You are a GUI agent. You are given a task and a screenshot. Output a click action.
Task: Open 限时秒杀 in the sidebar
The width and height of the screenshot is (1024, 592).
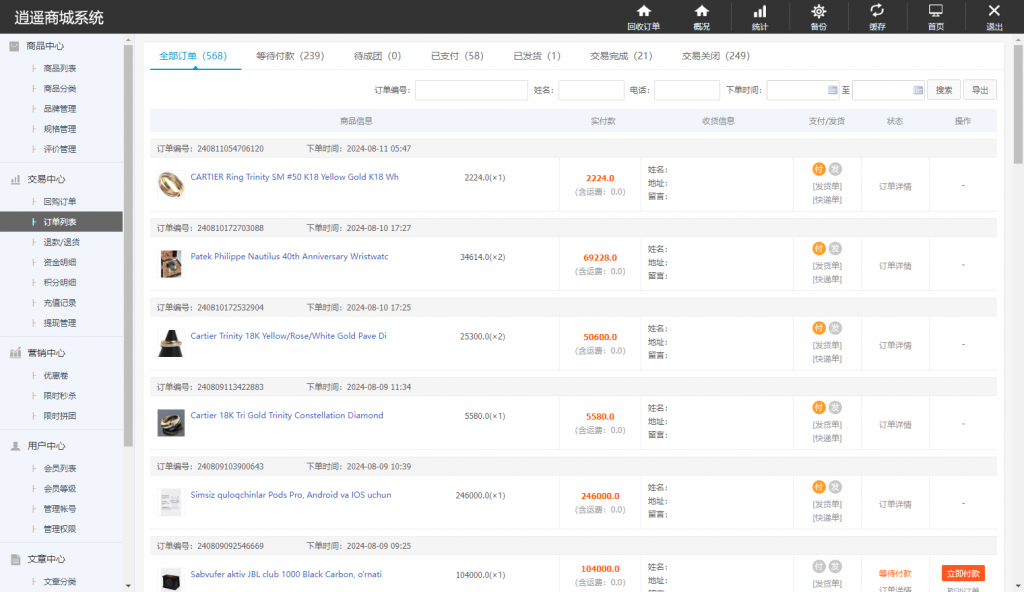pyautogui.click(x=59, y=396)
